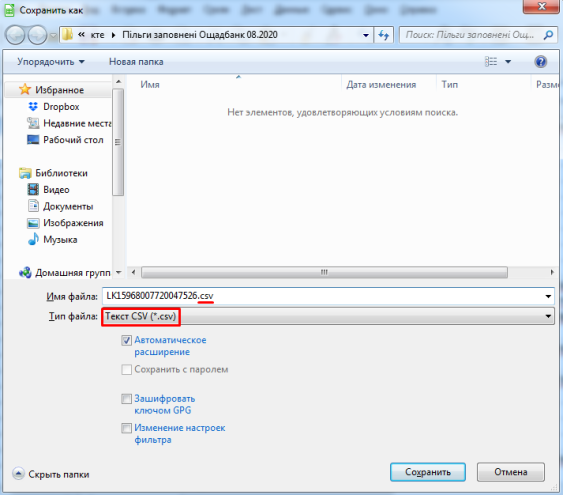Open the address bar path dropdown
Viewport: 563px width, 495px height.
pyautogui.click(x=366, y=35)
